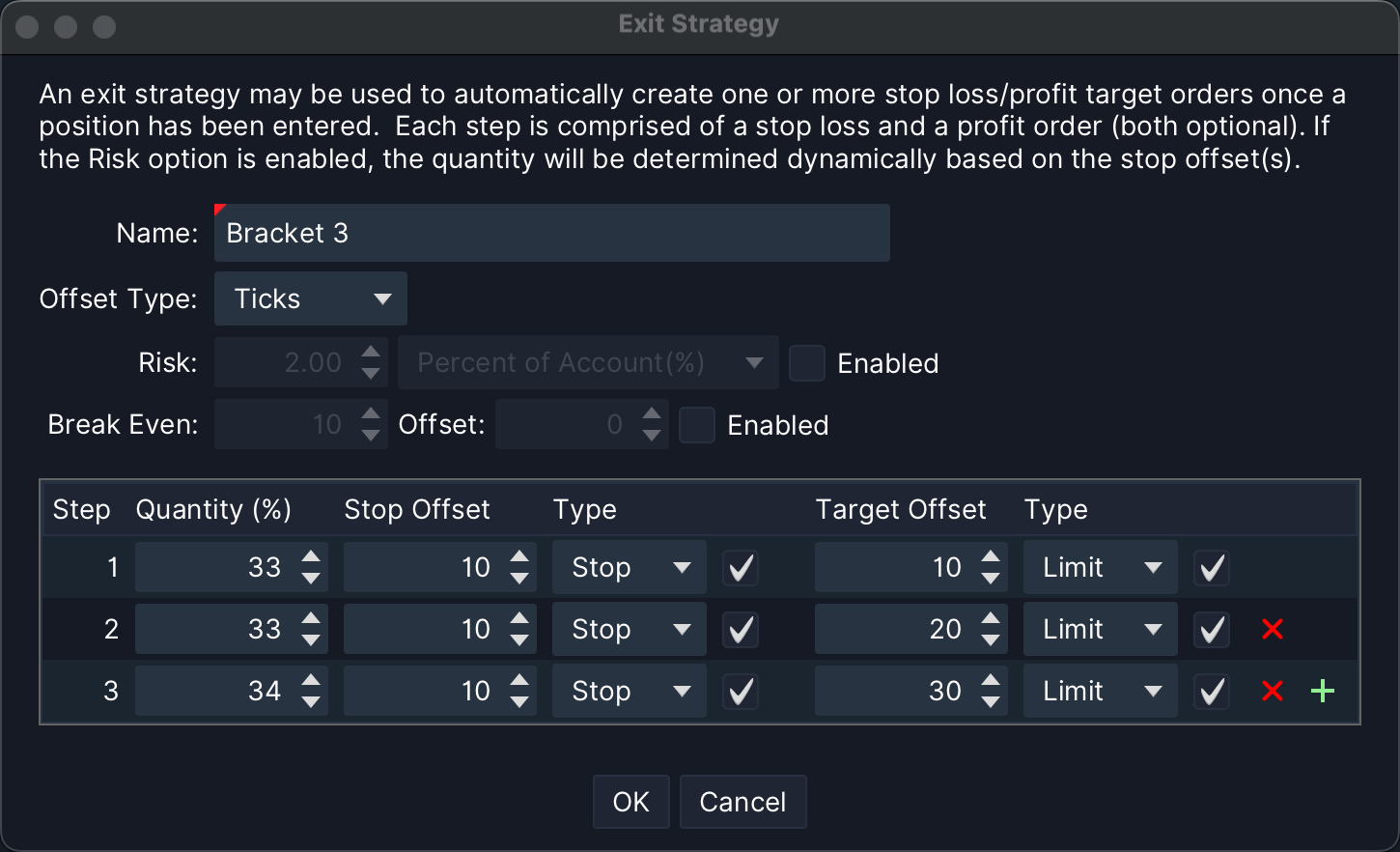The height and width of the screenshot is (852, 1400).
Task: Cancel the Exit Strategy dialog
Action: 742,802
